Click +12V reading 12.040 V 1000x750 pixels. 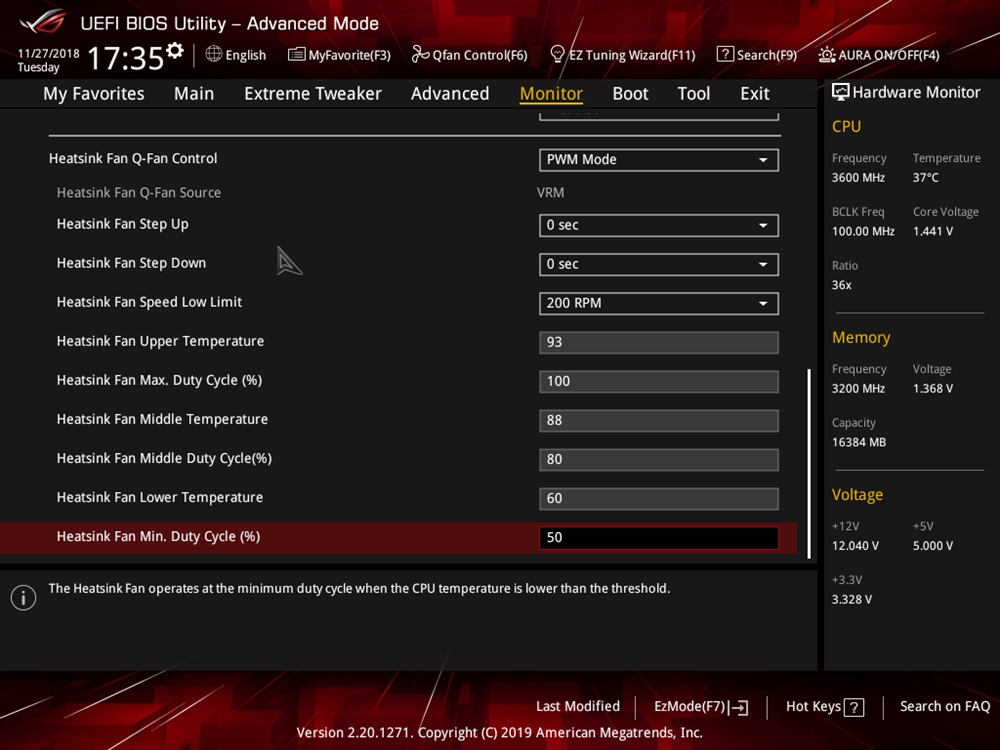point(855,545)
